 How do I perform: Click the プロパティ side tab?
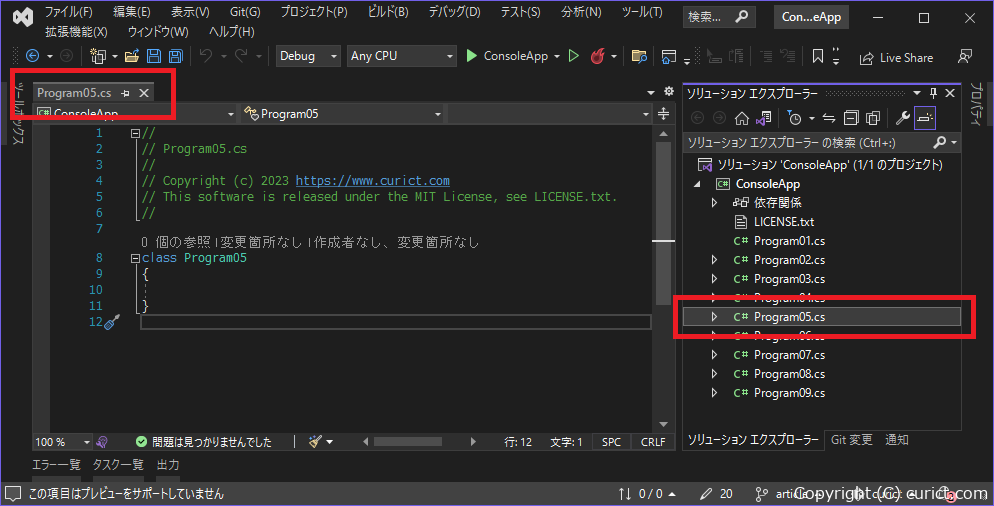point(976,104)
